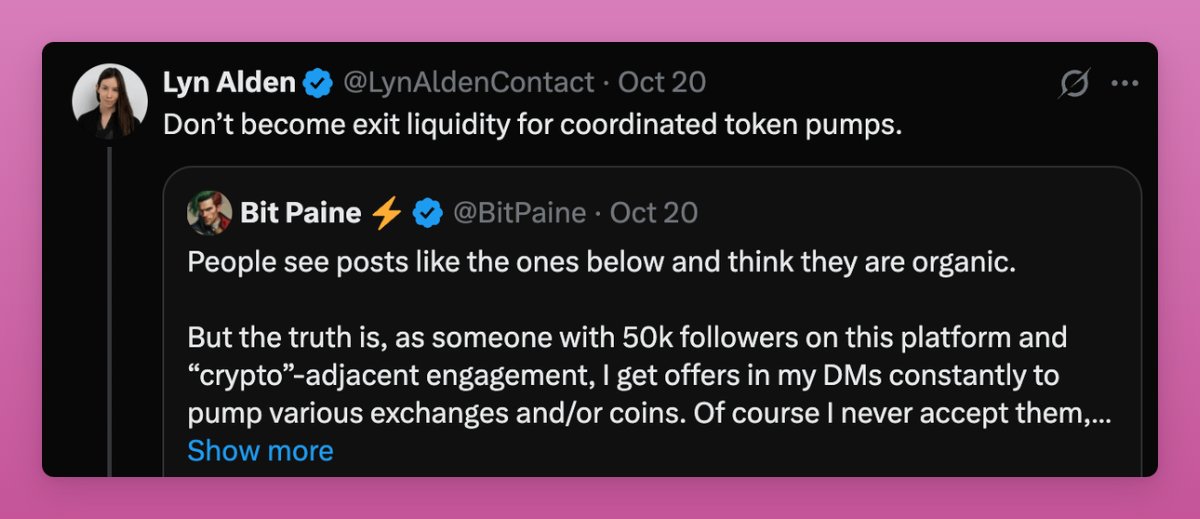Click the "Don't become exit liquidity" post text
Screen dimensions: 1200x519
pos(532,124)
